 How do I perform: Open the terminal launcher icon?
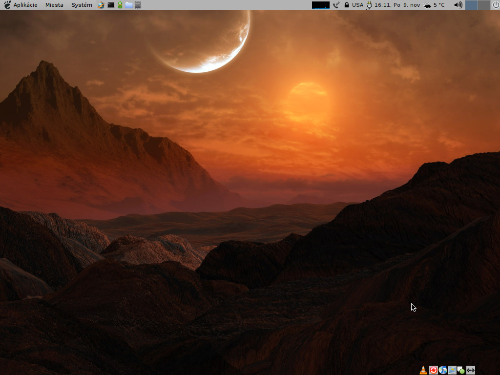[111, 5]
